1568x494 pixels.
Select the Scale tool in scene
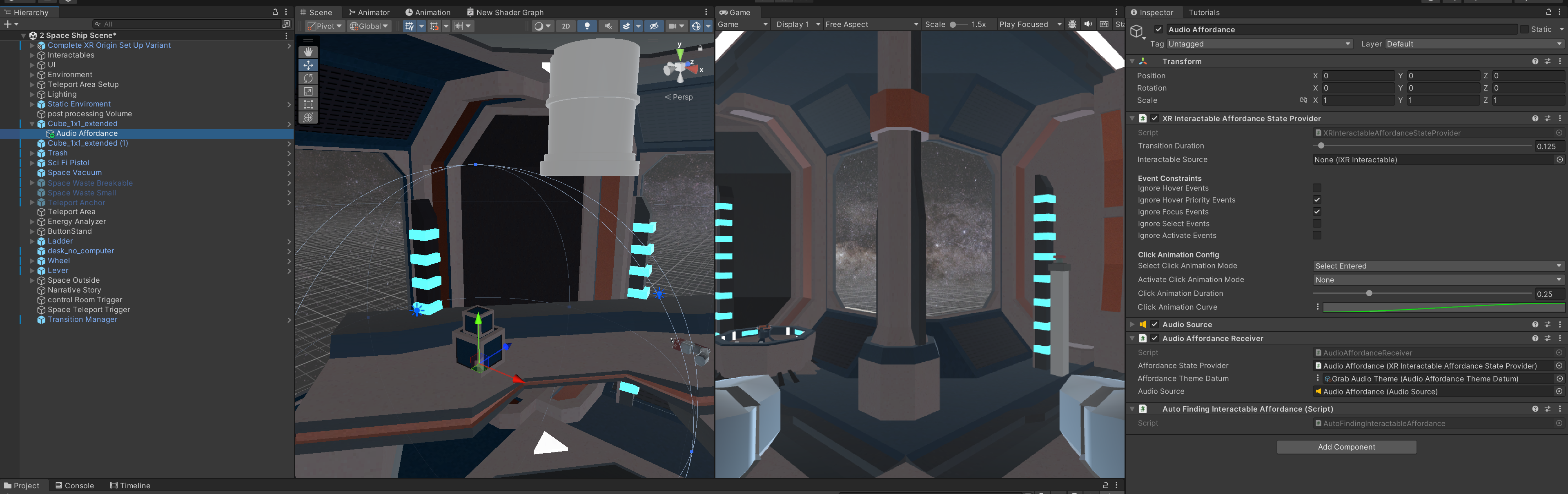(x=308, y=91)
